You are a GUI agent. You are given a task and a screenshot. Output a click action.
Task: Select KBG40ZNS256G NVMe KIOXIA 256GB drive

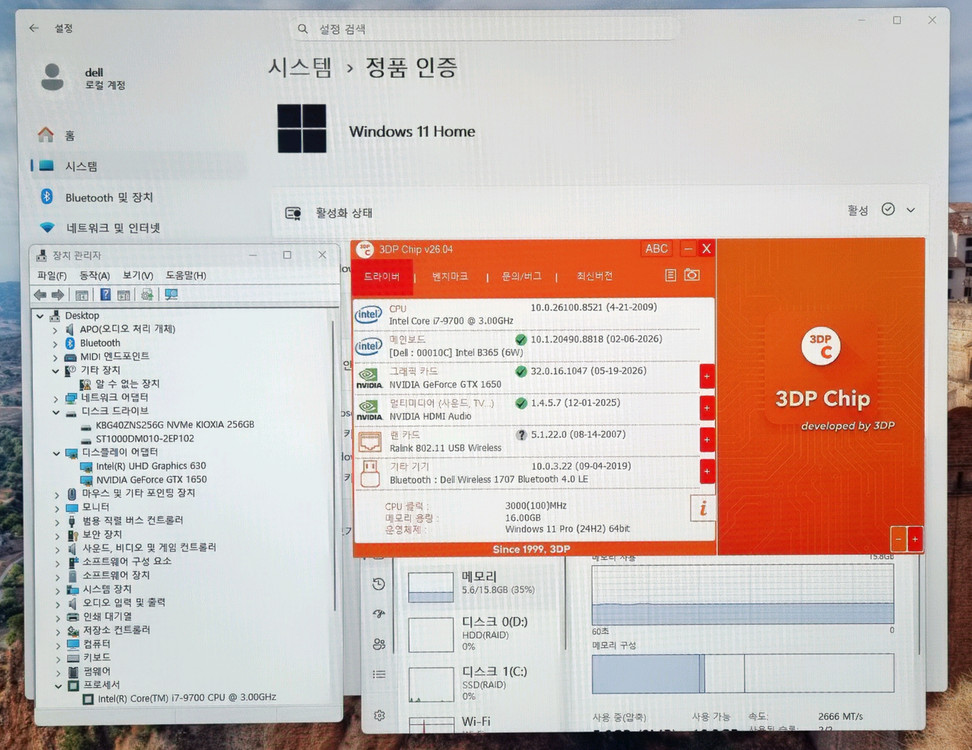click(175, 425)
